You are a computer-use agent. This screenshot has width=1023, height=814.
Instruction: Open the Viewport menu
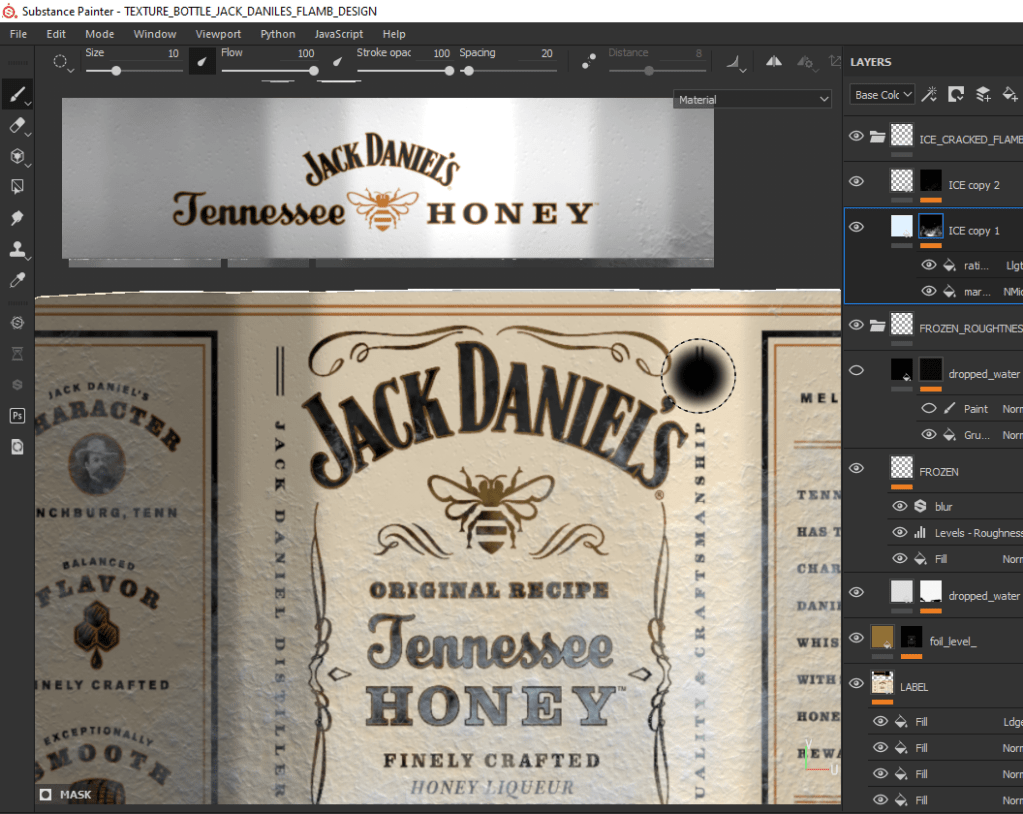point(218,34)
